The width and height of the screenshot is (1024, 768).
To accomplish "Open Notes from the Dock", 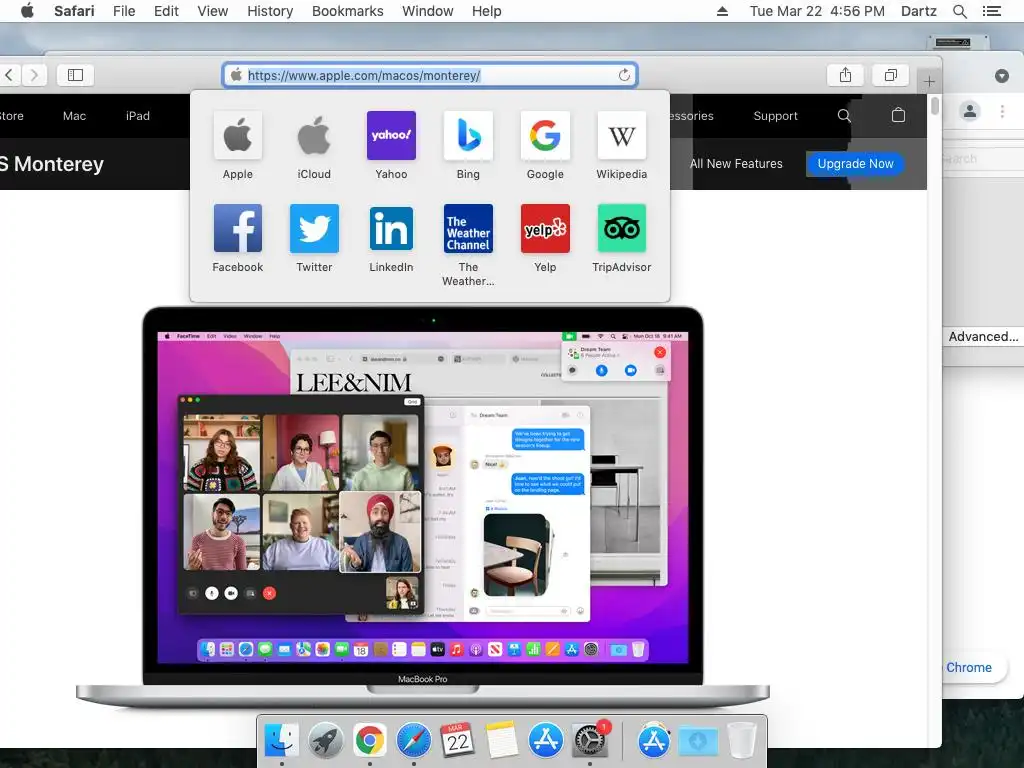I will tap(502, 740).
